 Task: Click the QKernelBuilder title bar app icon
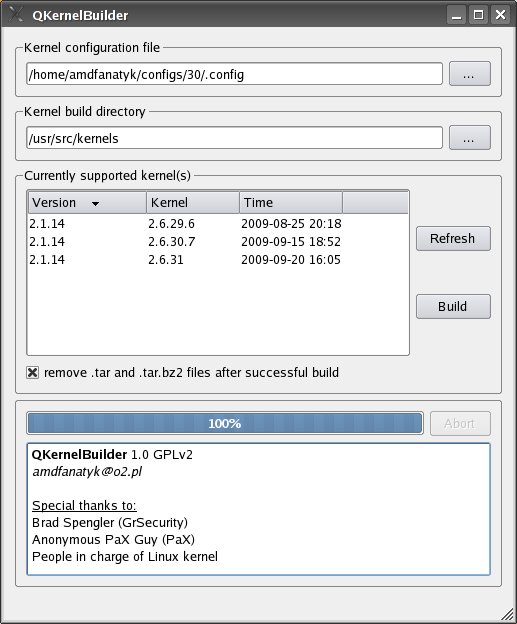coord(16,15)
